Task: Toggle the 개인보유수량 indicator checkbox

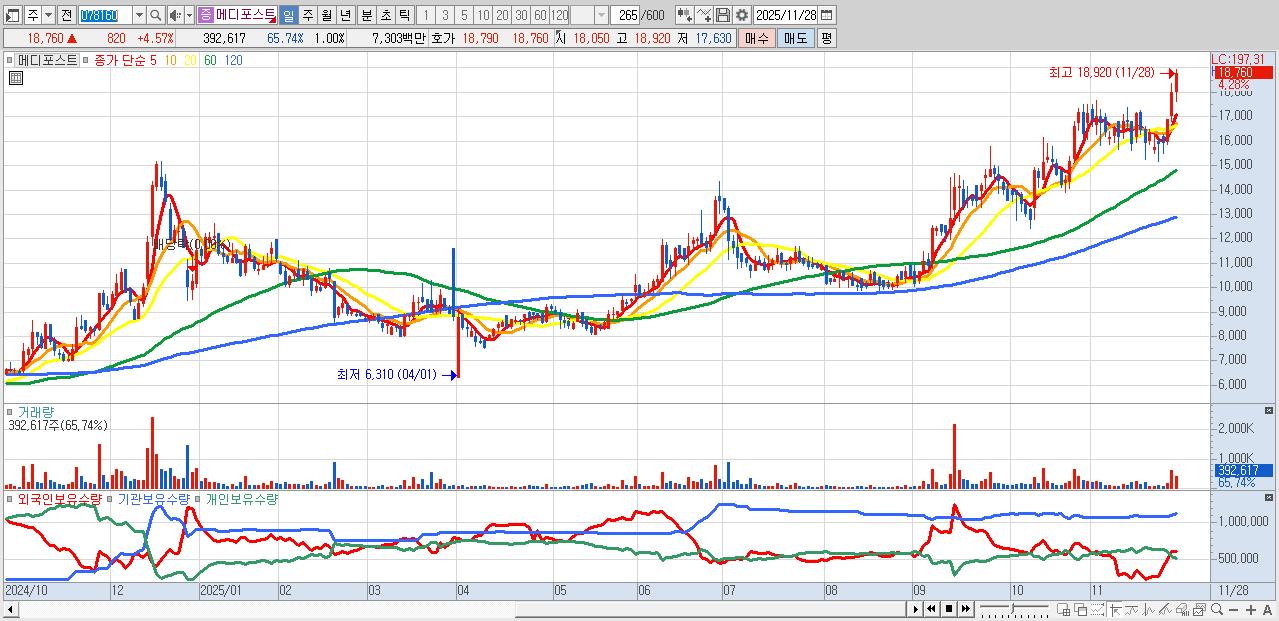Action: [199, 498]
